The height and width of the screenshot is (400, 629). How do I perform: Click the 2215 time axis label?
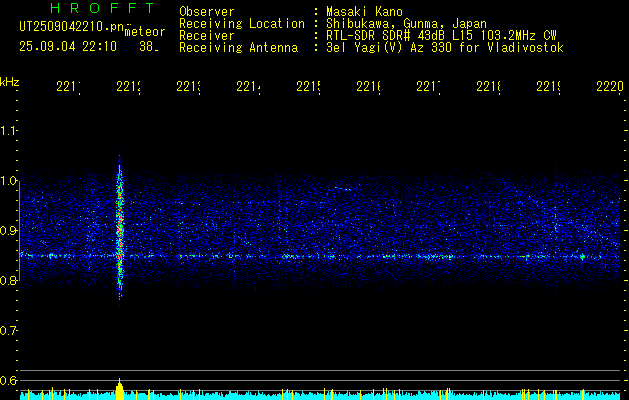pyautogui.click(x=308, y=87)
